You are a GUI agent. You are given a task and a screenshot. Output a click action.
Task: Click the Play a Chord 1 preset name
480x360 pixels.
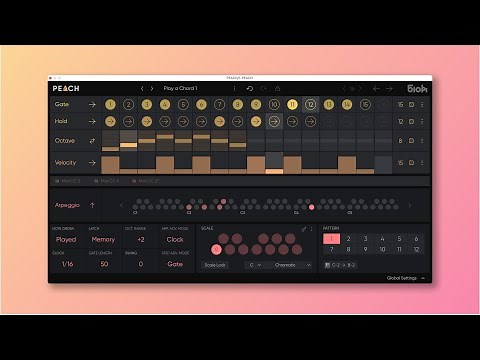click(x=180, y=88)
